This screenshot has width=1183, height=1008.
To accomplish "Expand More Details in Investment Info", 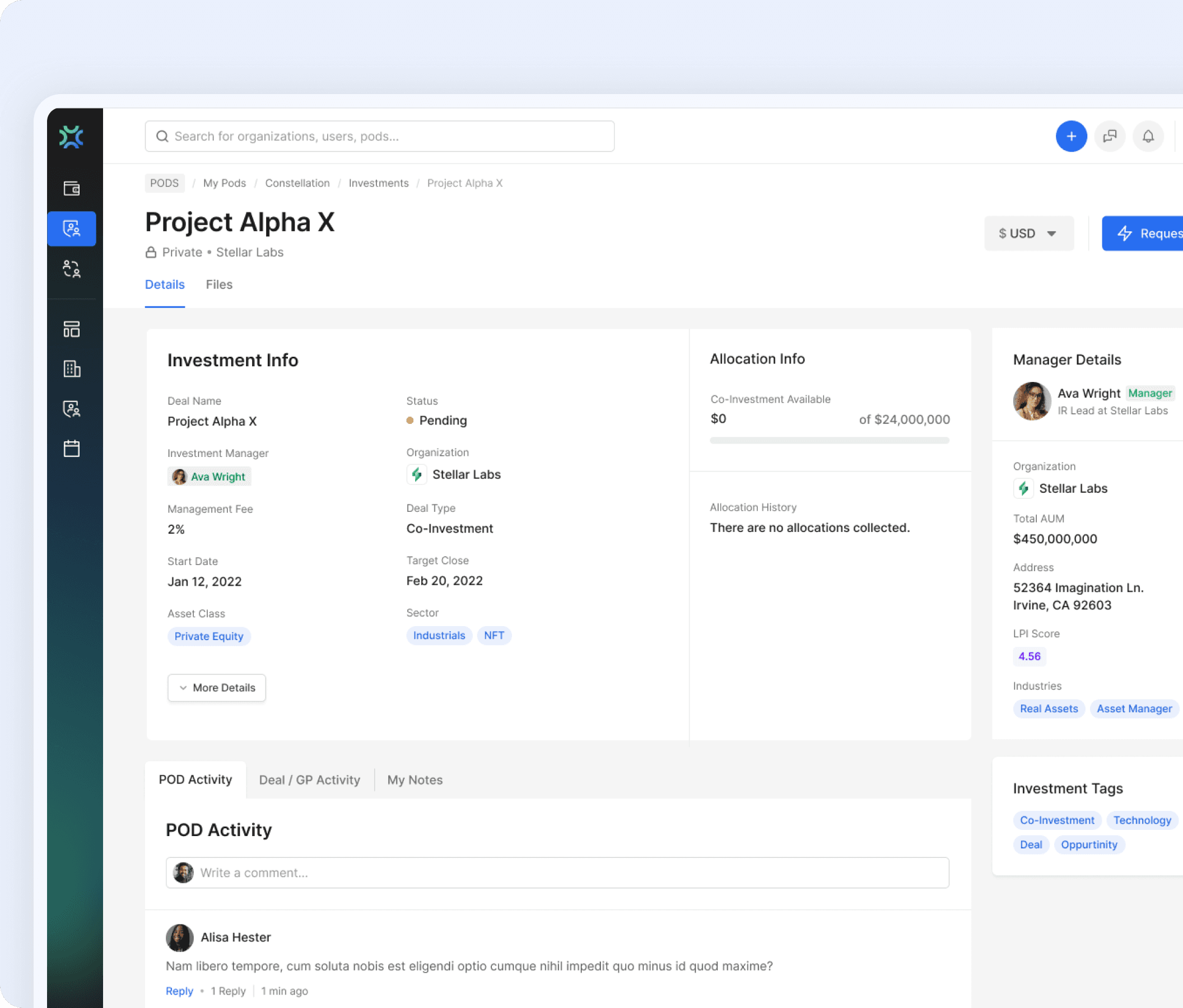I will [216, 688].
